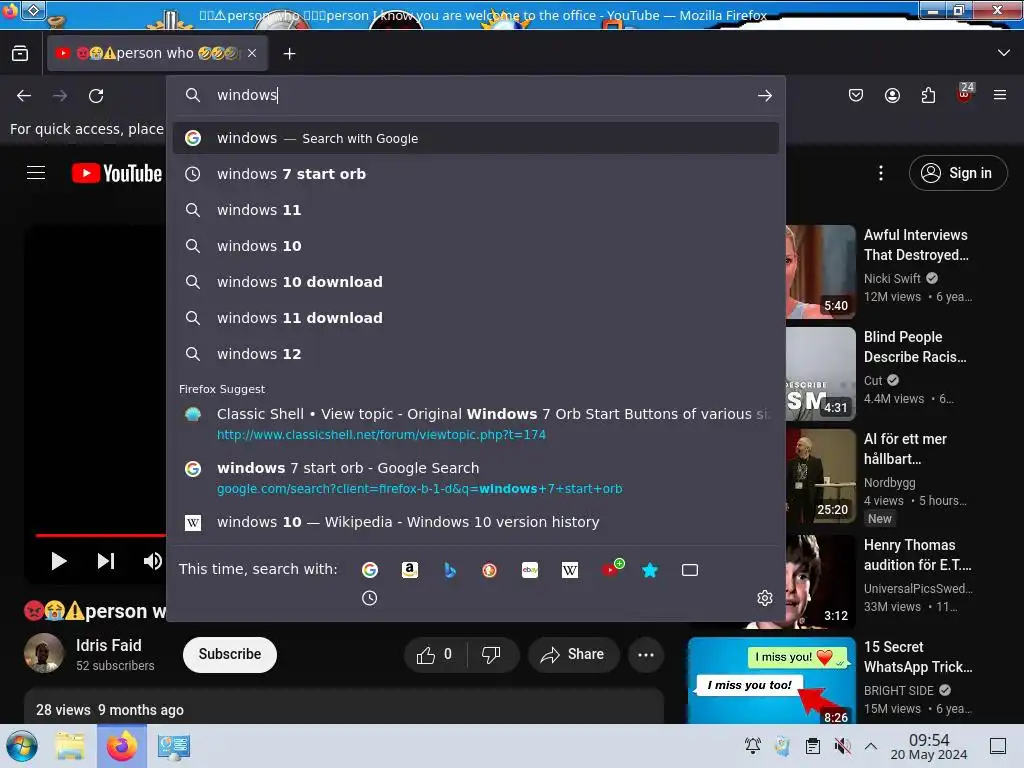Skip to the next video
This screenshot has width=1024, height=768.
coord(106,561)
